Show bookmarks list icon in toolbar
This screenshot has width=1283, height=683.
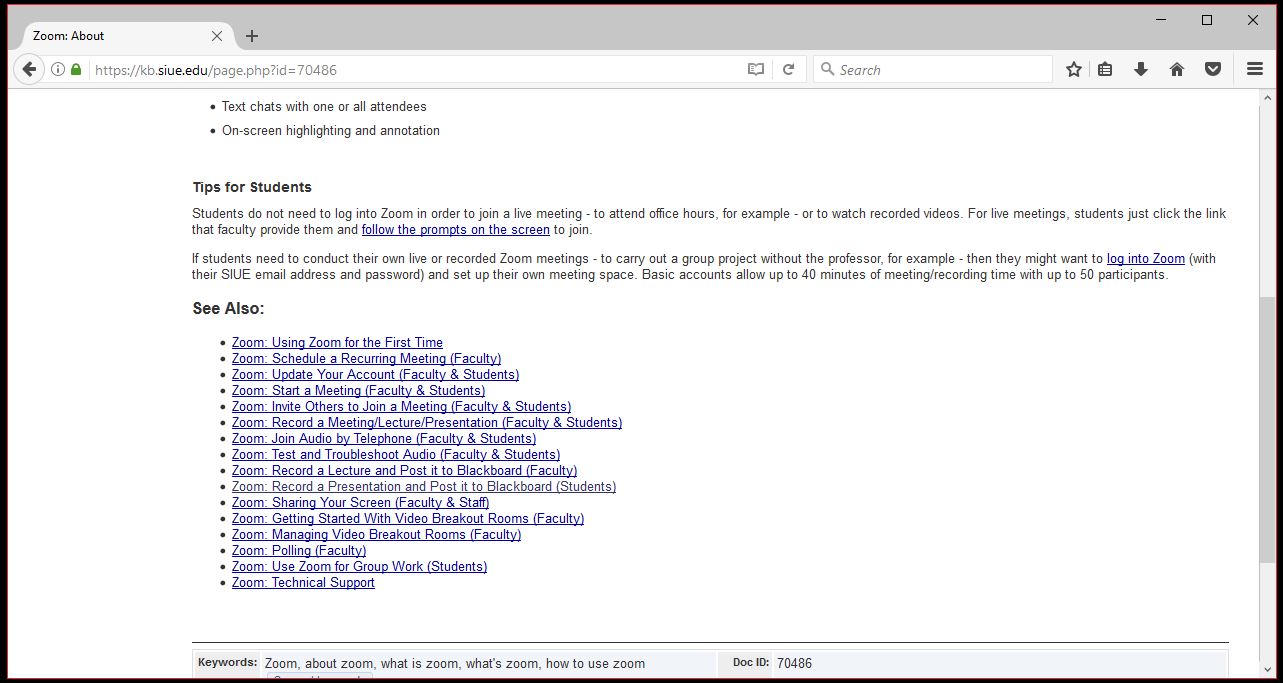click(1105, 69)
